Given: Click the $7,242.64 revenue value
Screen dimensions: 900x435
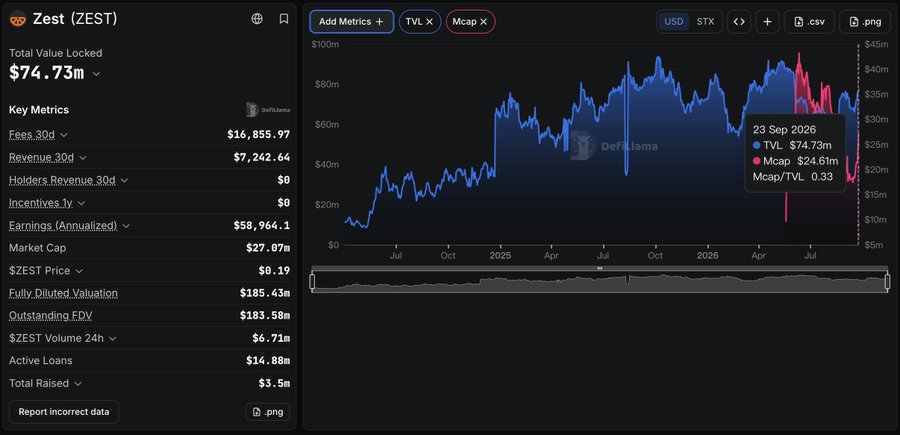Looking at the screenshot, I should (262, 157).
